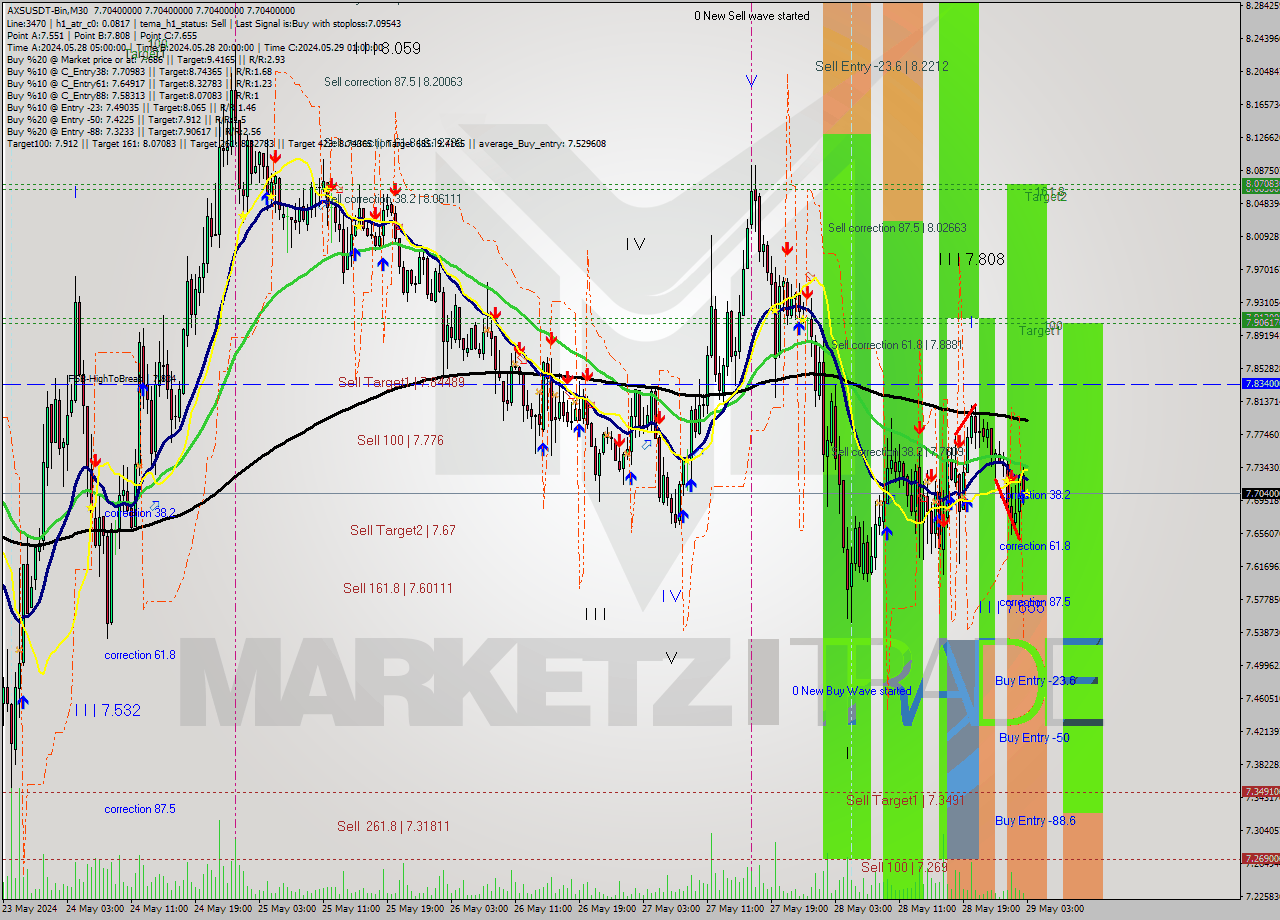This screenshot has width=1280, height=920.
Task: Click the 8.24300 price axis value
Action: 1262,38
